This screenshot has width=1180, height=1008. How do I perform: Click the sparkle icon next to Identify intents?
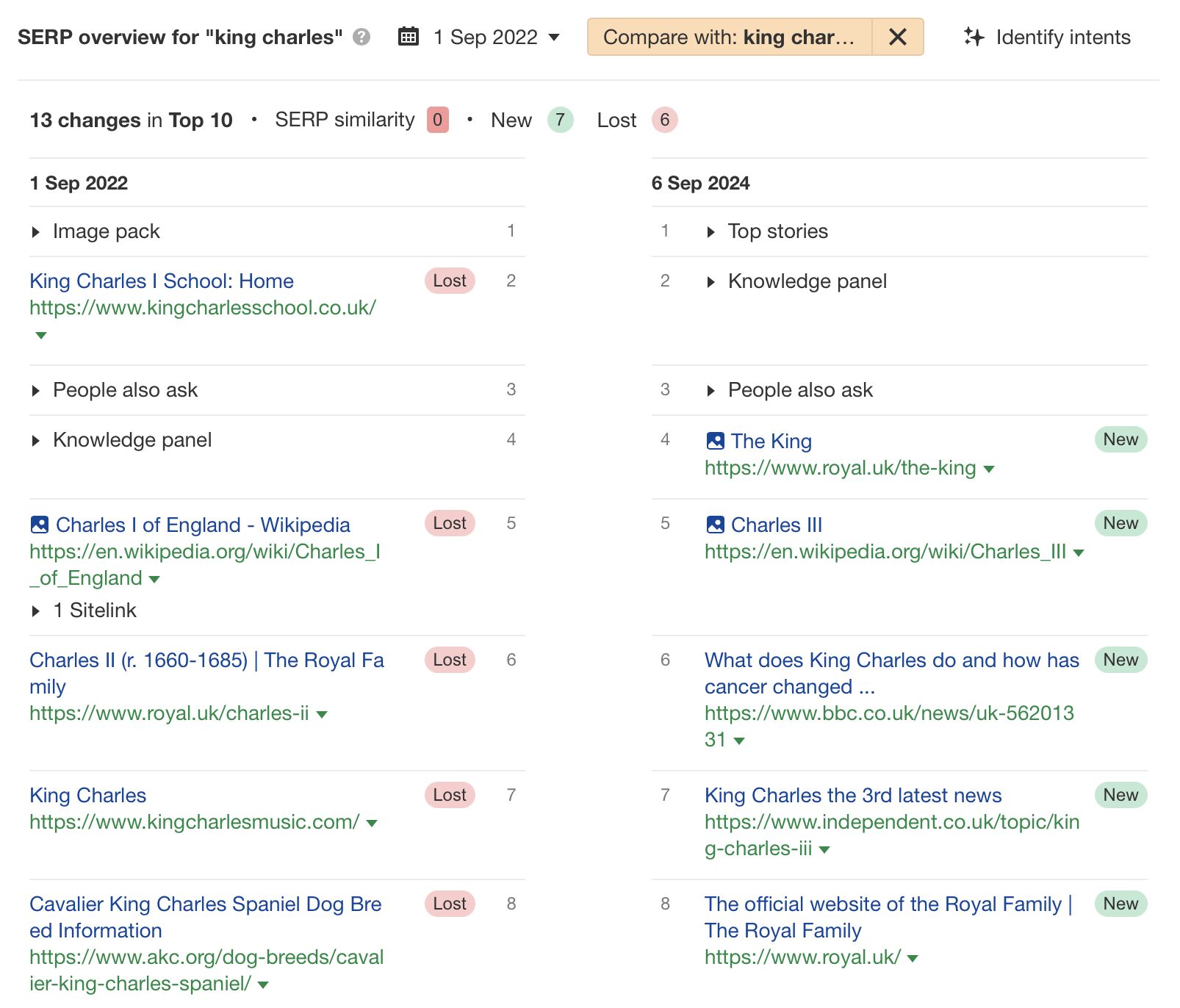[974, 36]
